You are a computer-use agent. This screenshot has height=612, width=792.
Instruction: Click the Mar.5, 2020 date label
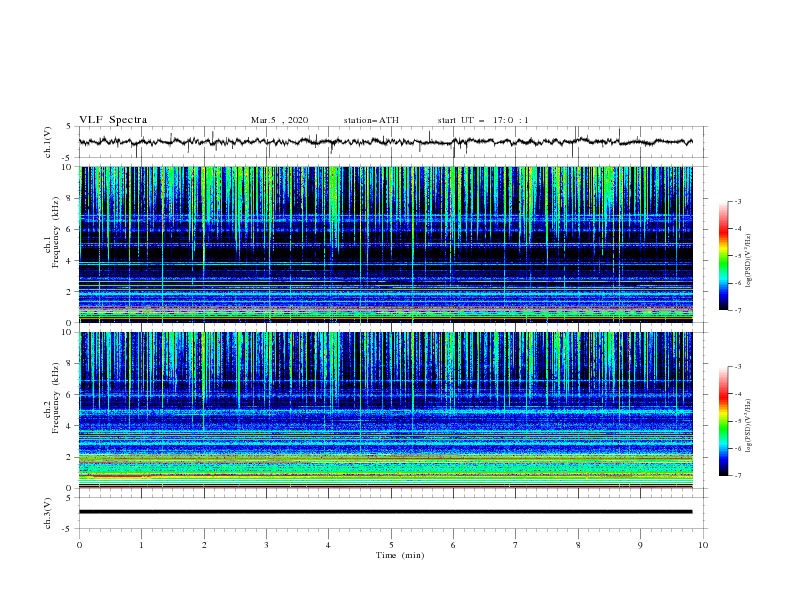[279, 120]
